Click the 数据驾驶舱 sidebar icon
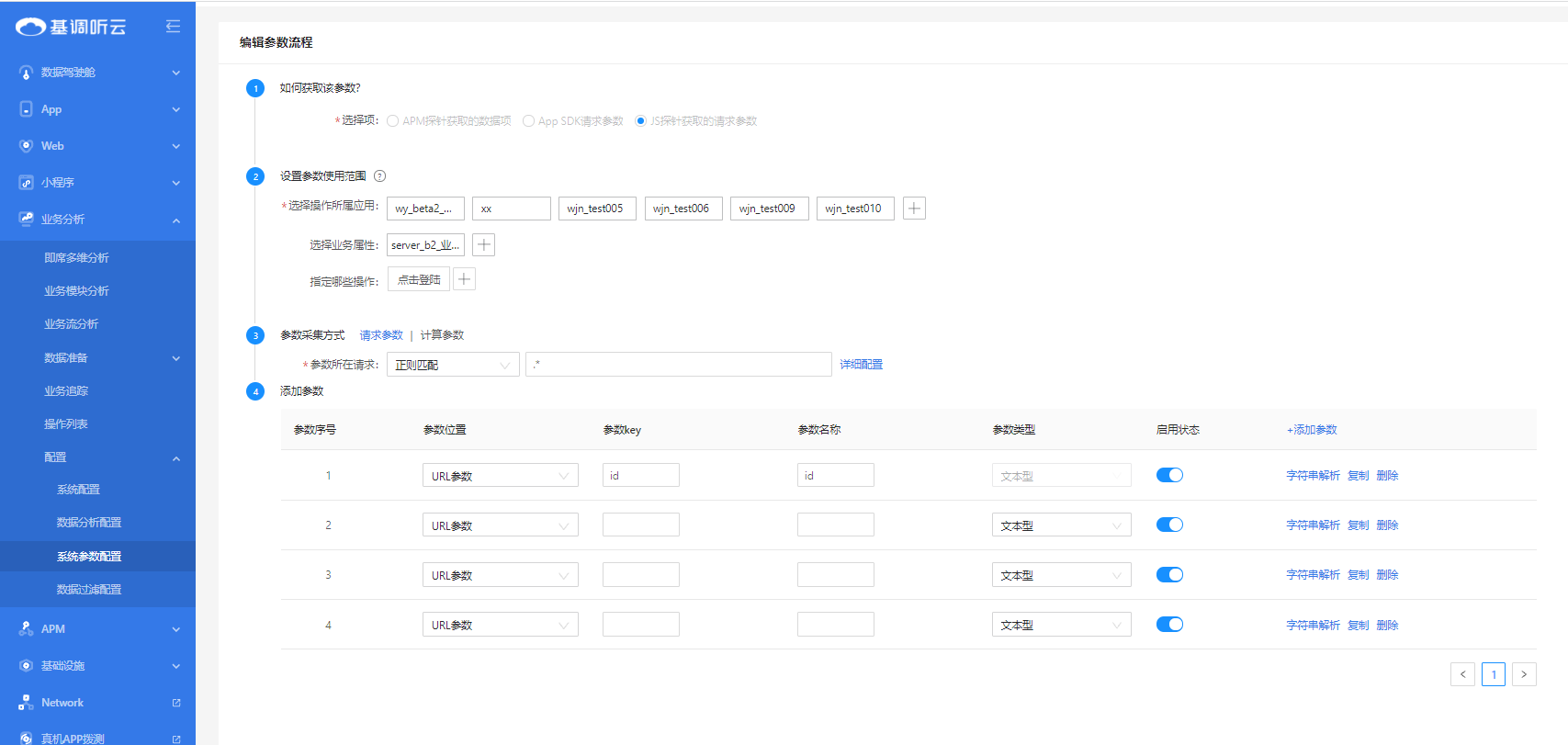Viewport: 1568px width, 745px height. (26, 73)
